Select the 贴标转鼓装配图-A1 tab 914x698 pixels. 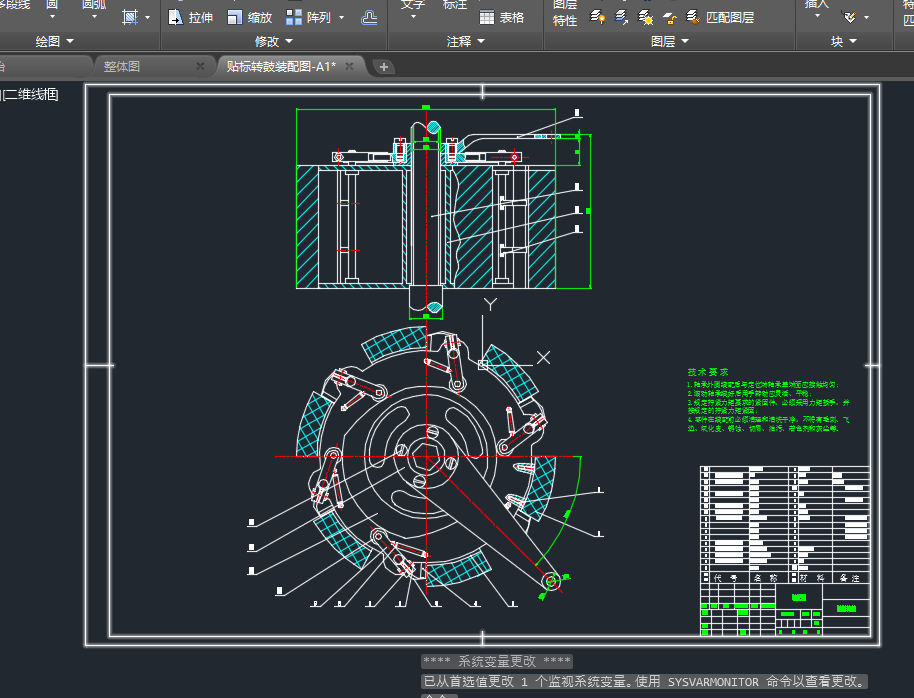coord(280,66)
